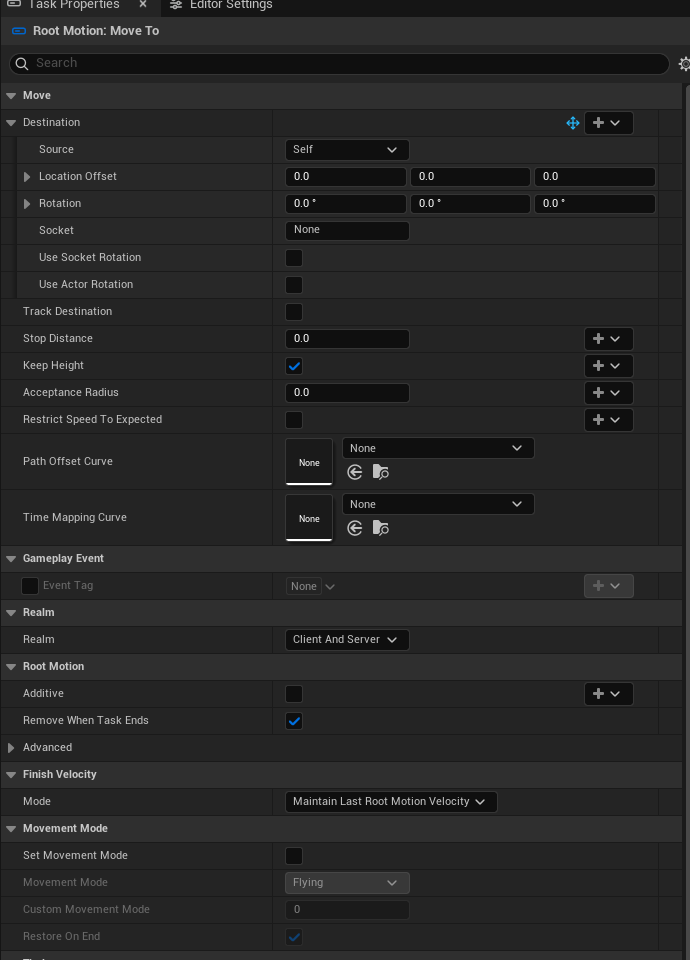Screen dimensions: 690x960
Task: Click second Rotation value field
Action: pyautogui.click(x=470, y=204)
